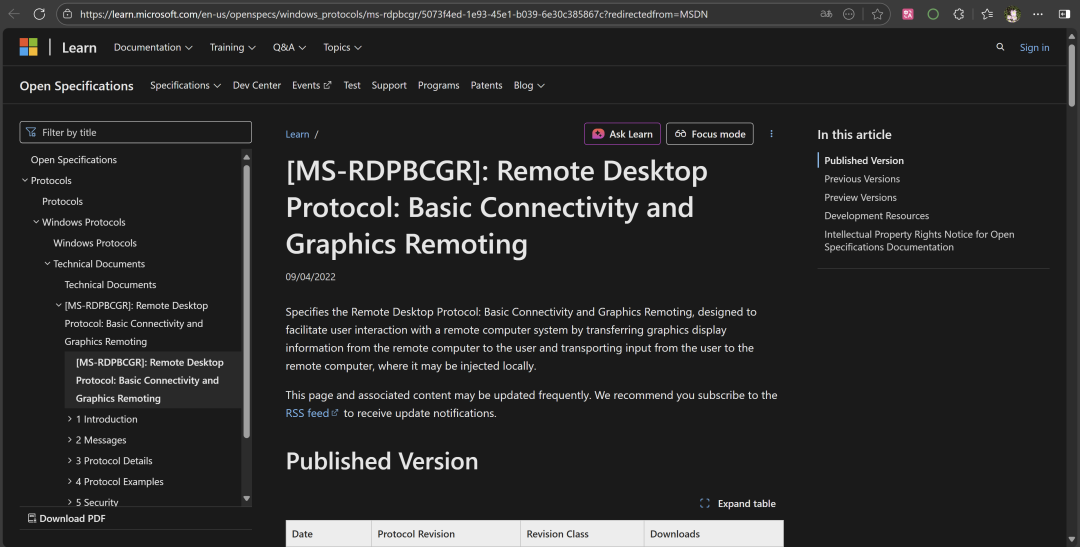Open the favorites list icon
This screenshot has width=1080, height=547.
coord(987,14)
